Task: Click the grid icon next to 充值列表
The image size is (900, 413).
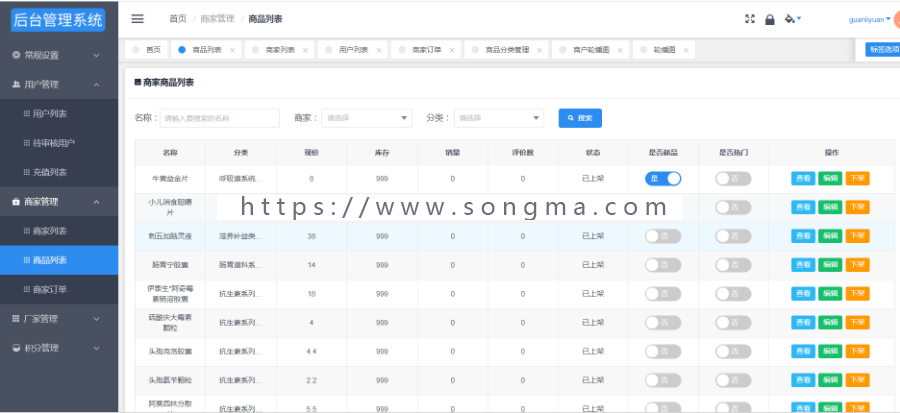Action: pos(26,173)
